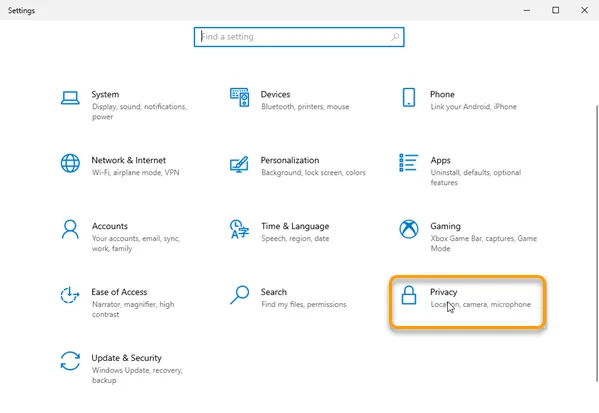Close the Settings window
The height and width of the screenshot is (413, 599).
pos(584,10)
